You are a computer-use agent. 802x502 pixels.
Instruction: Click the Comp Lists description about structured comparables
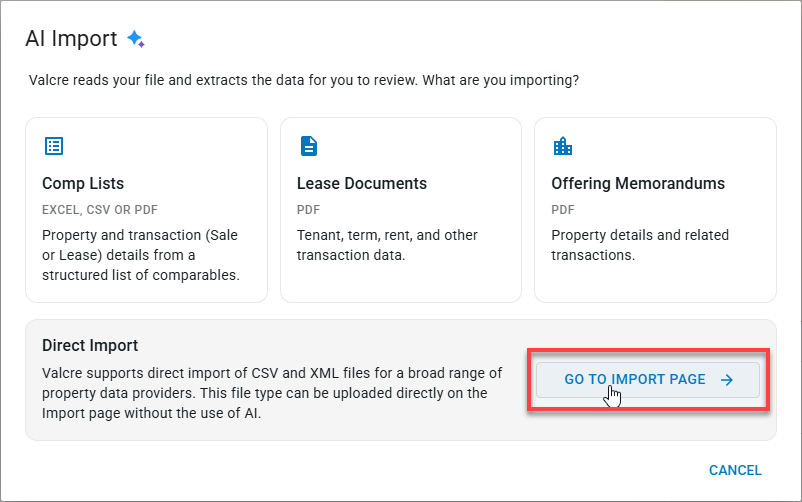pos(141,255)
